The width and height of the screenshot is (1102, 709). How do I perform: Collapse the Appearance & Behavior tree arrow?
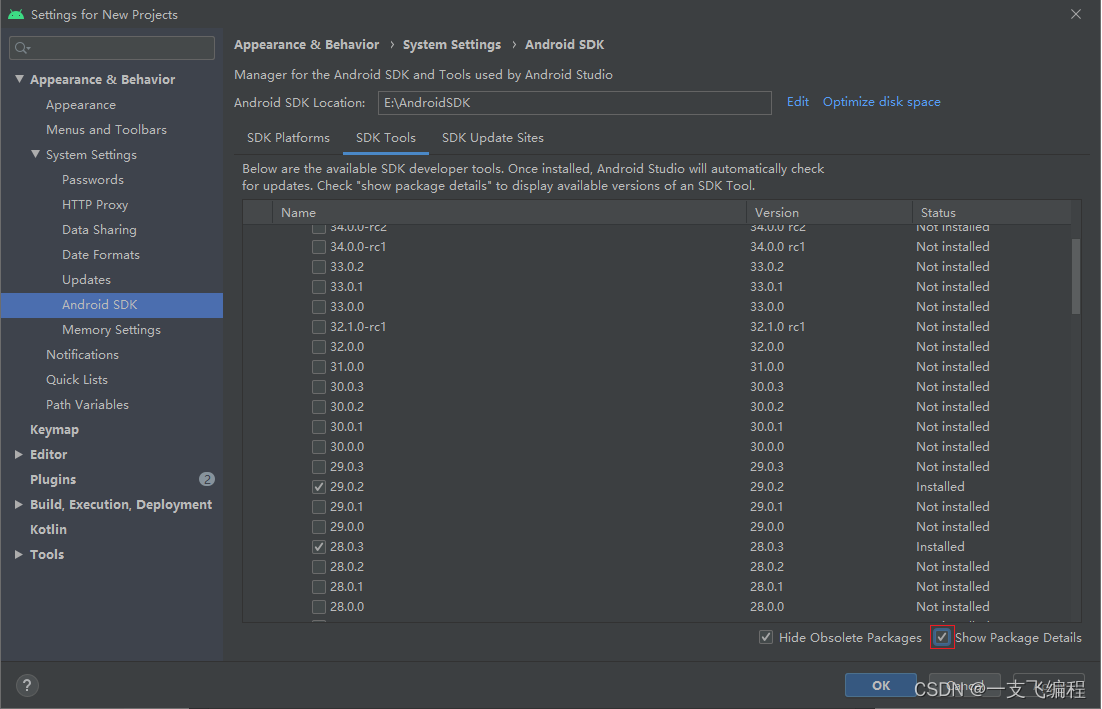tap(20, 79)
